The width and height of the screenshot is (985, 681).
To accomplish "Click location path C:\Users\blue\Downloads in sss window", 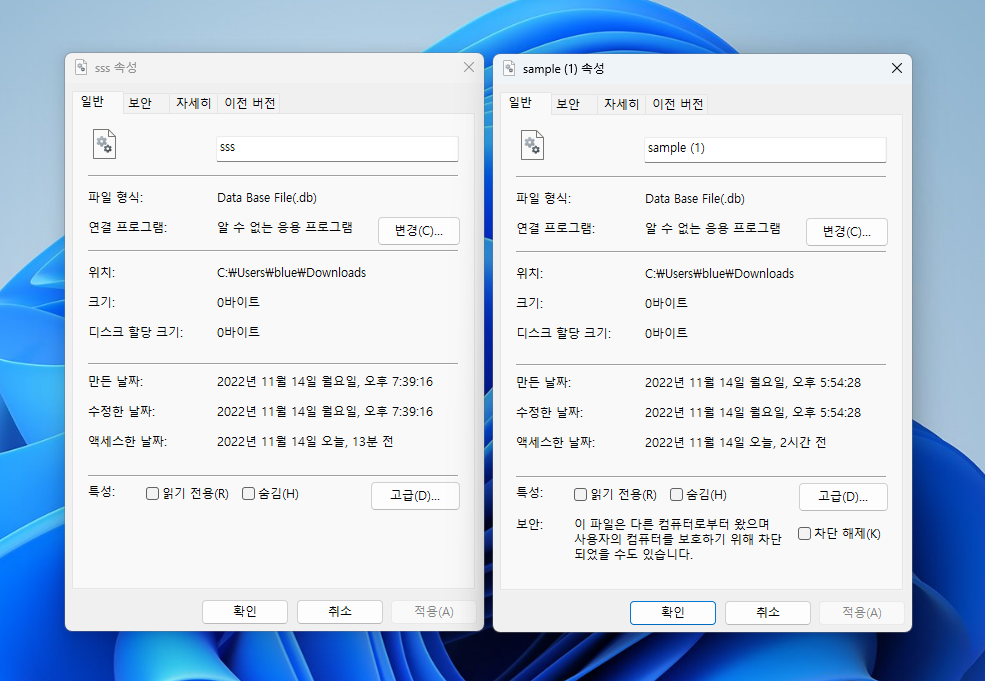I will pyautogui.click(x=291, y=273).
